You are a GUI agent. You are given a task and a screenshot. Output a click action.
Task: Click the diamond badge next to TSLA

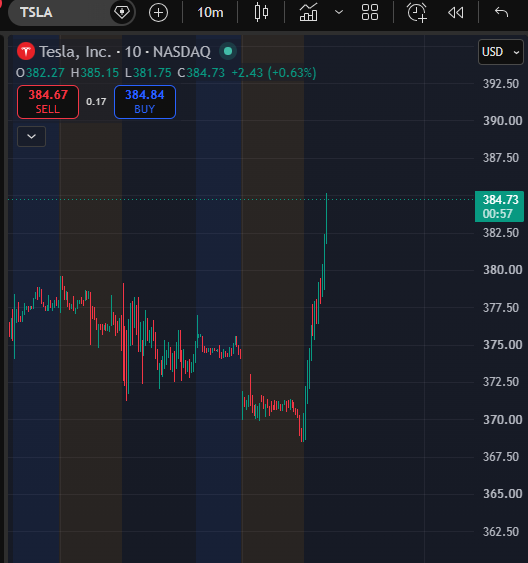(x=122, y=13)
